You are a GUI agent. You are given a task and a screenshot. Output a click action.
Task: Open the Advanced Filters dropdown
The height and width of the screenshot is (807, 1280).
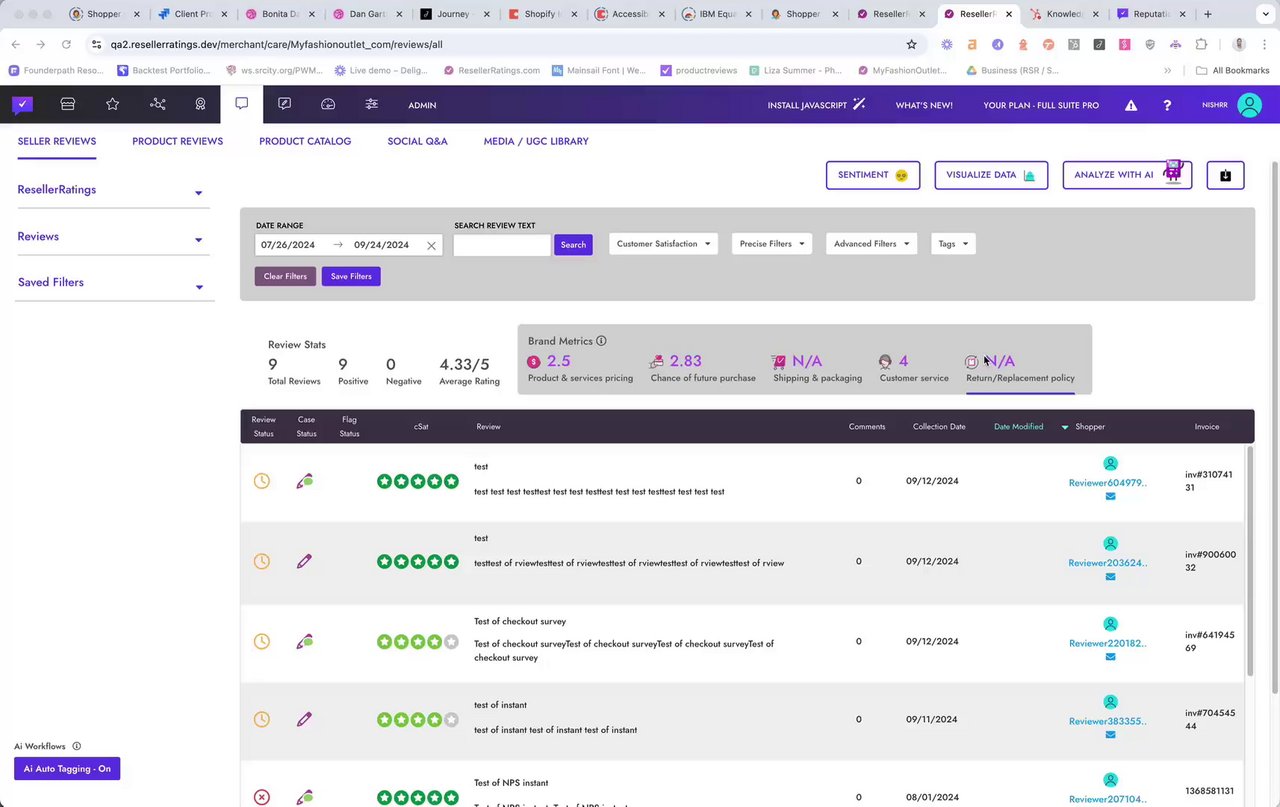pos(872,244)
